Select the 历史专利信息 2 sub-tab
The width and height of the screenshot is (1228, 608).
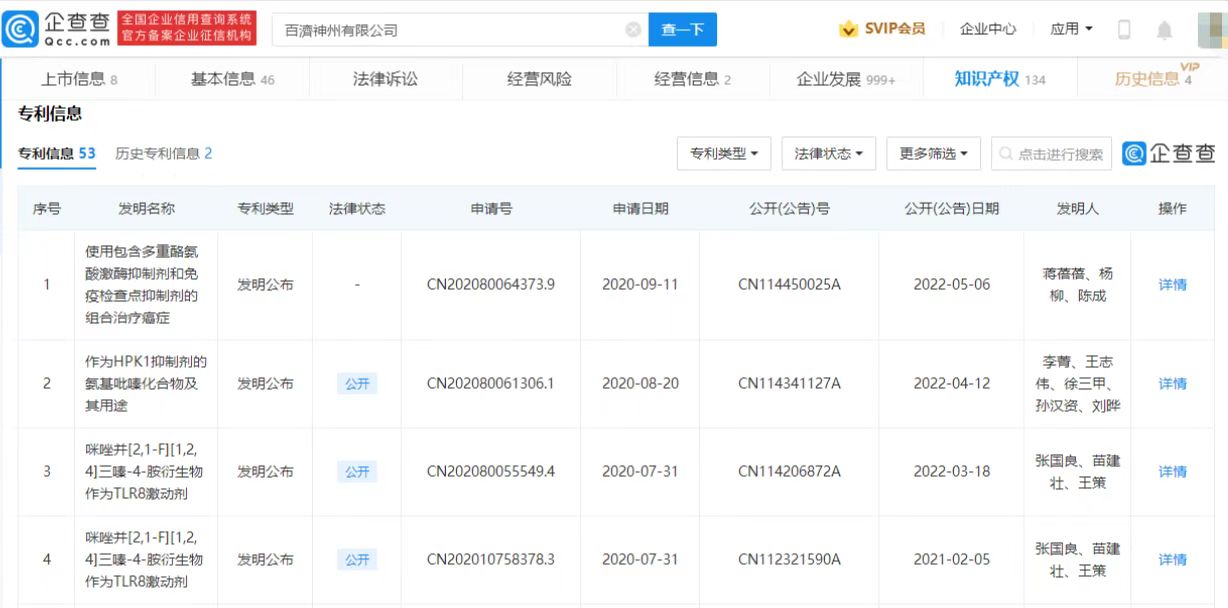(164, 153)
